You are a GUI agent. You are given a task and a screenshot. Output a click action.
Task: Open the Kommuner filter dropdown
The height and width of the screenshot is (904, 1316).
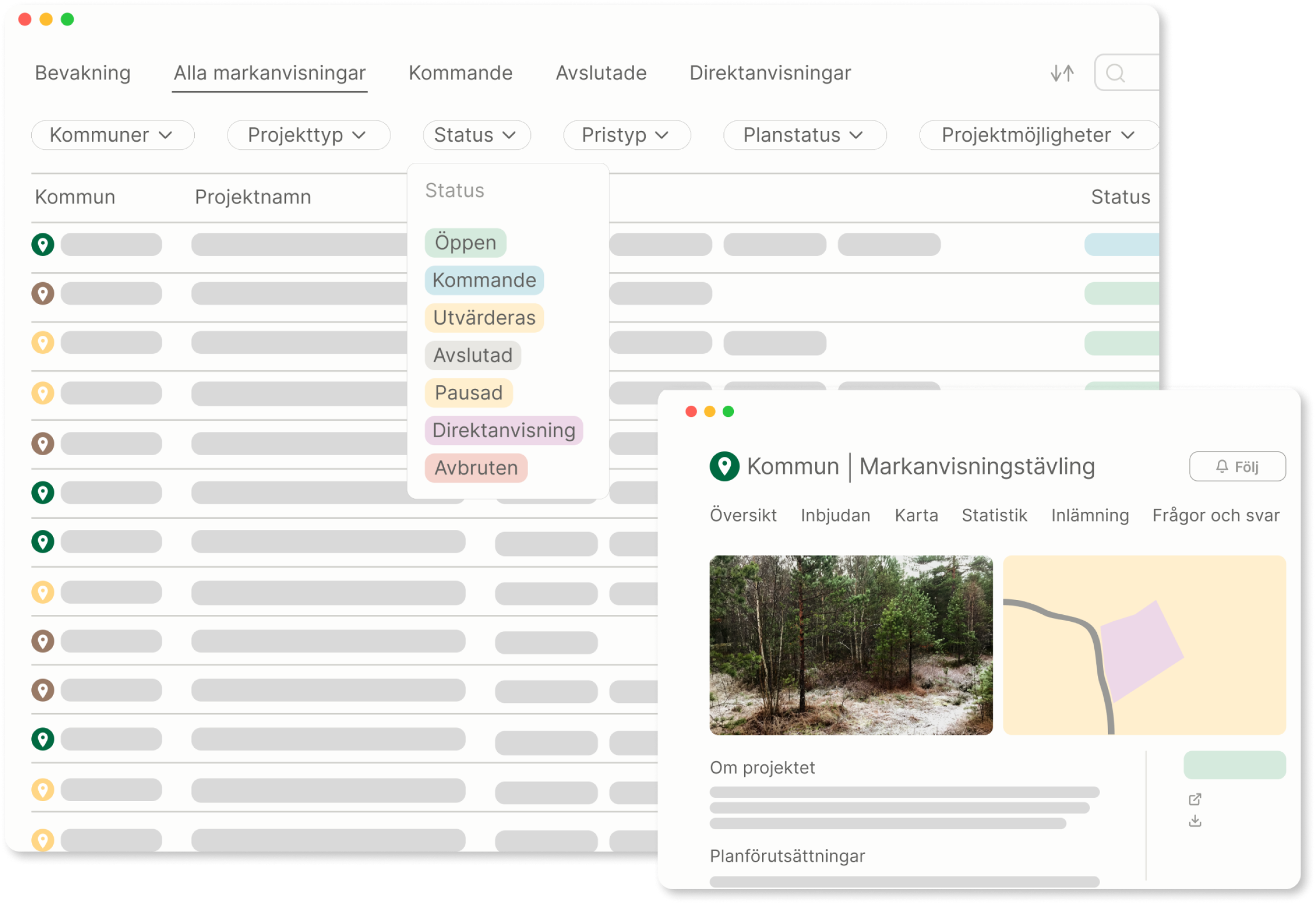click(x=112, y=135)
